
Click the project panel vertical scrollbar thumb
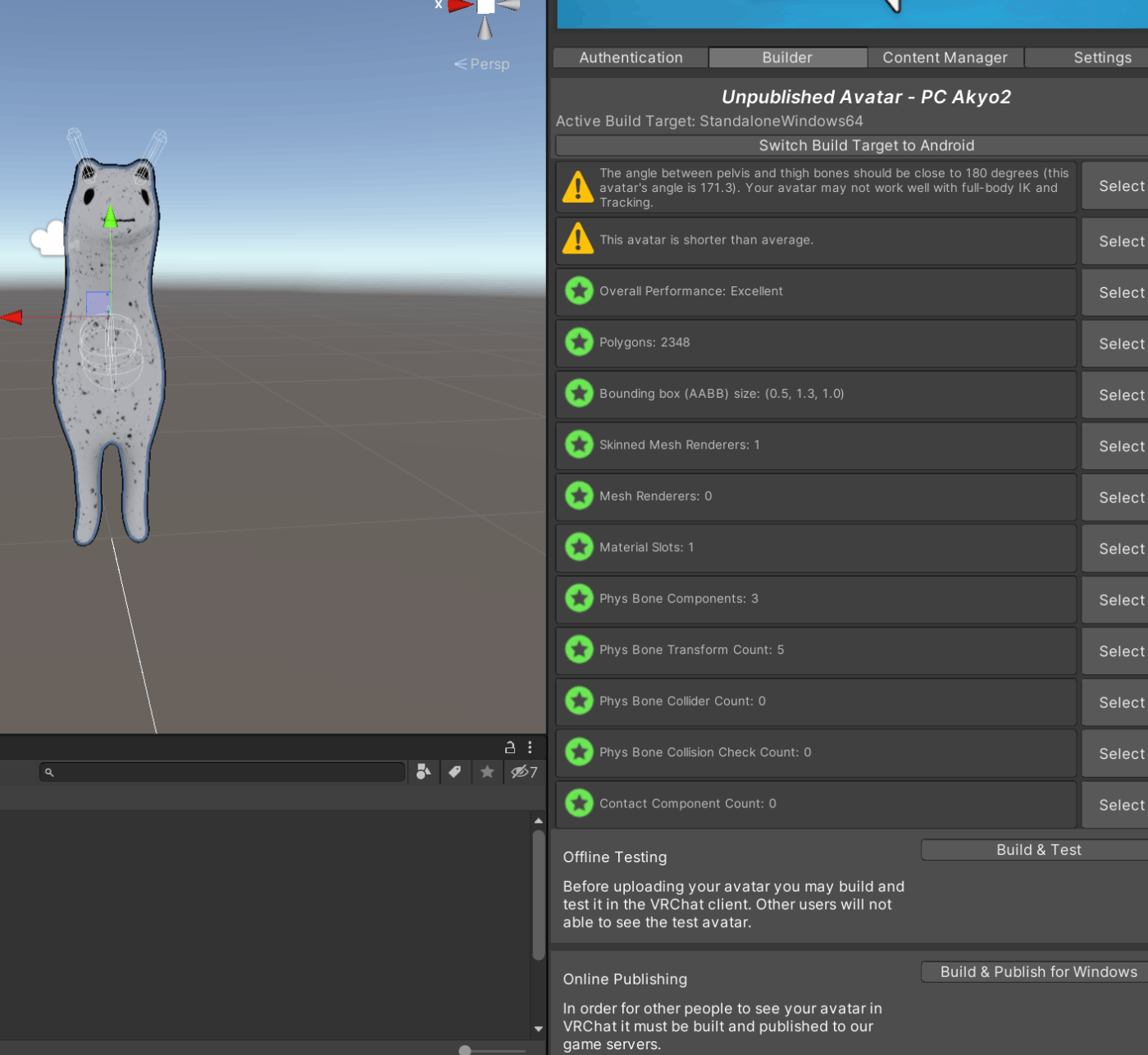(539, 895)
